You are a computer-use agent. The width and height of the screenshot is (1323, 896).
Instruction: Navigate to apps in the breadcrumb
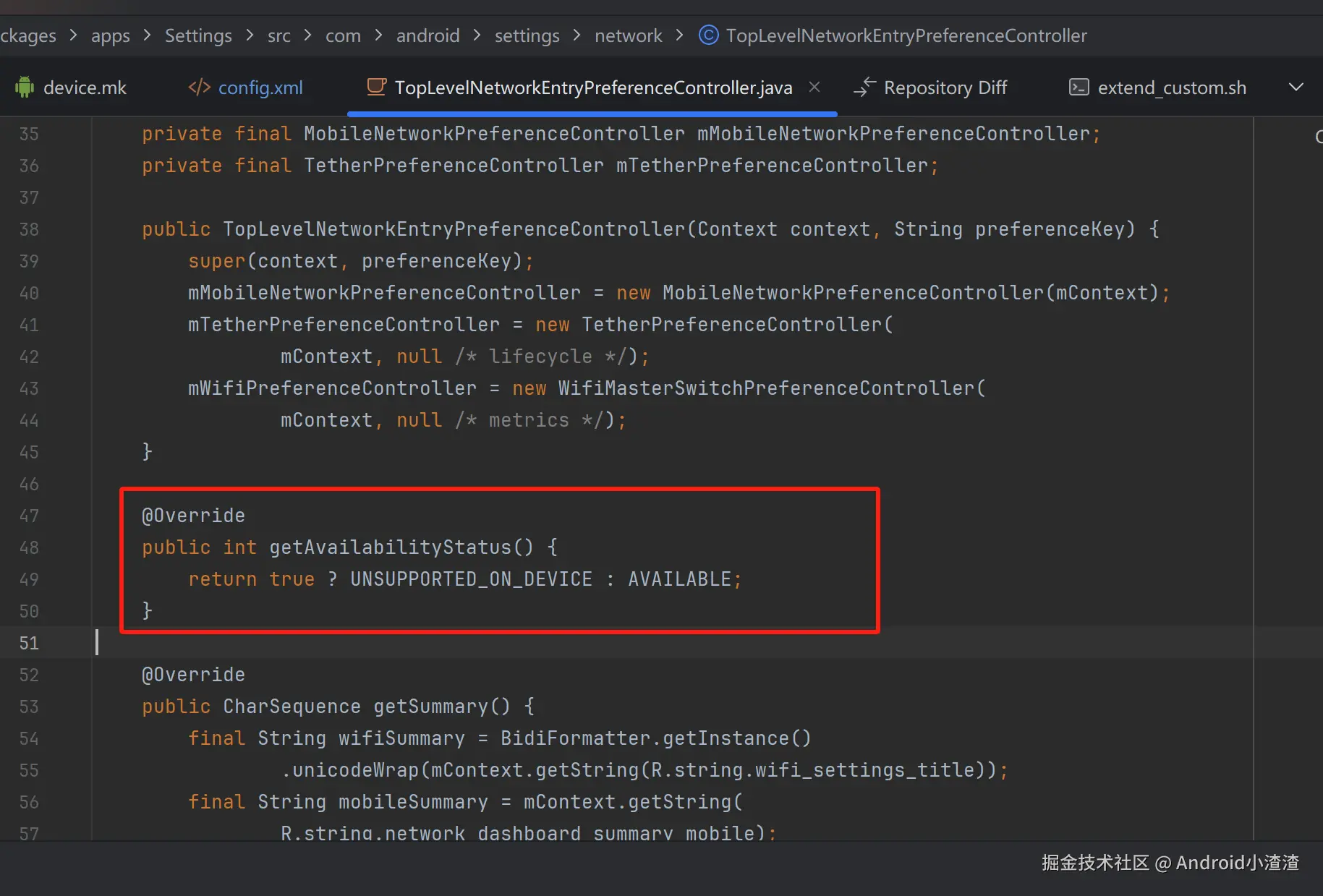coord(111,35)
